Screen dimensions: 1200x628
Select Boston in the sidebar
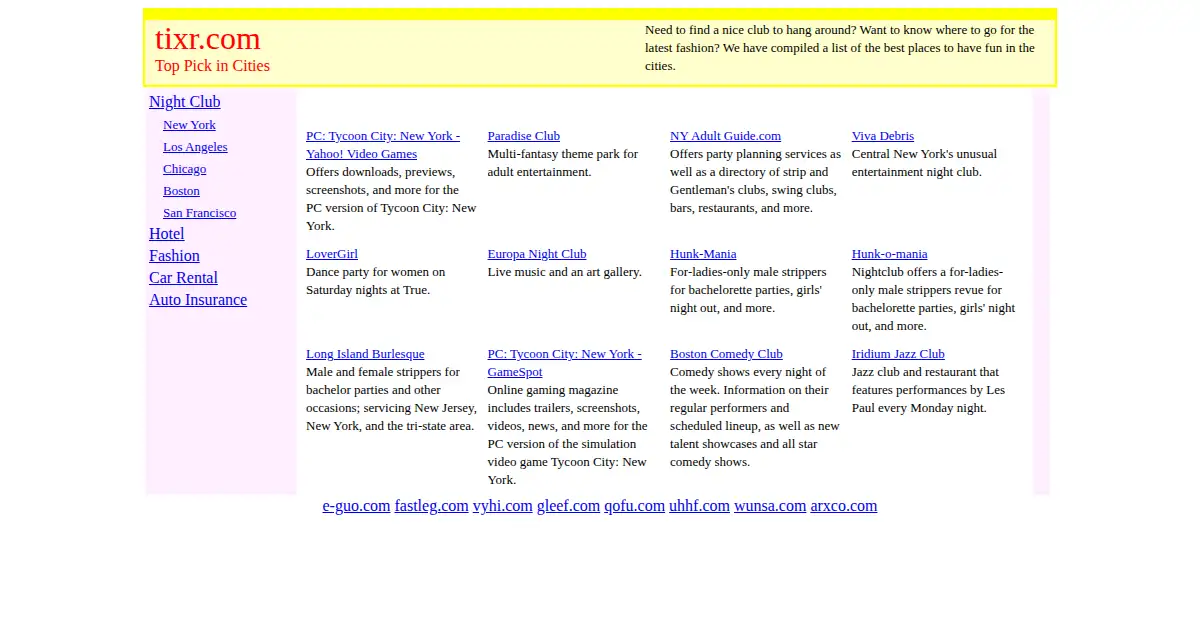(x=181, y=191)
